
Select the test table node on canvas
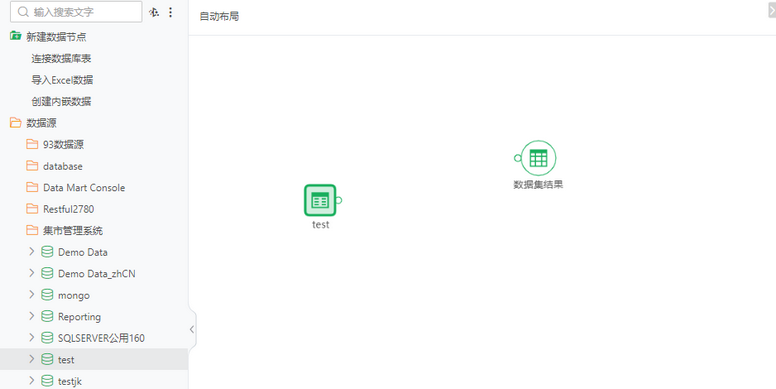(x=320, y=200)
